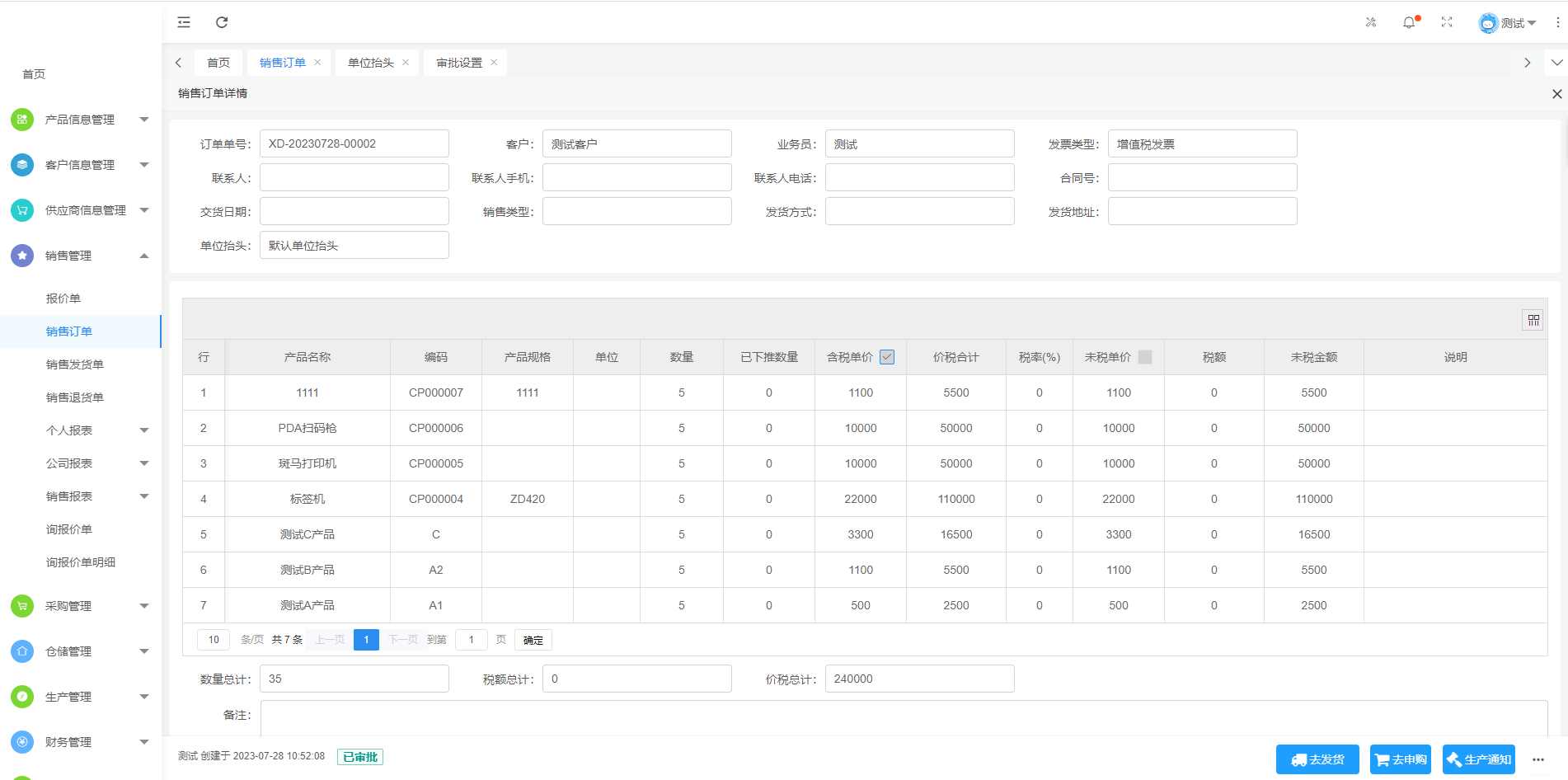Open the 测试 user dropdown
The width and height of the screenshot is (1568, 780).
[1507, 23]
